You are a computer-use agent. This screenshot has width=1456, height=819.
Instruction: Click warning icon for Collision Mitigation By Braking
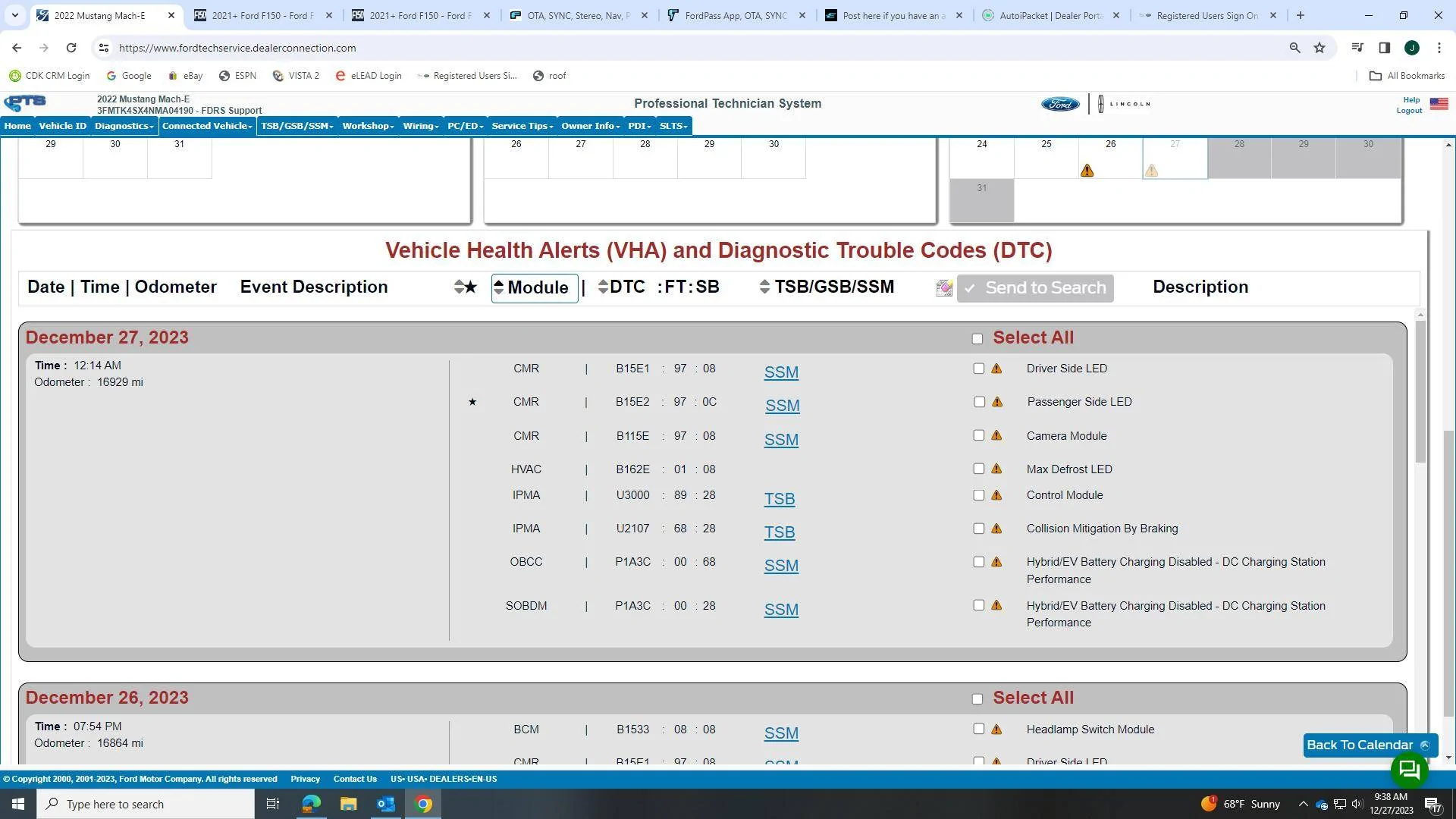996,529
